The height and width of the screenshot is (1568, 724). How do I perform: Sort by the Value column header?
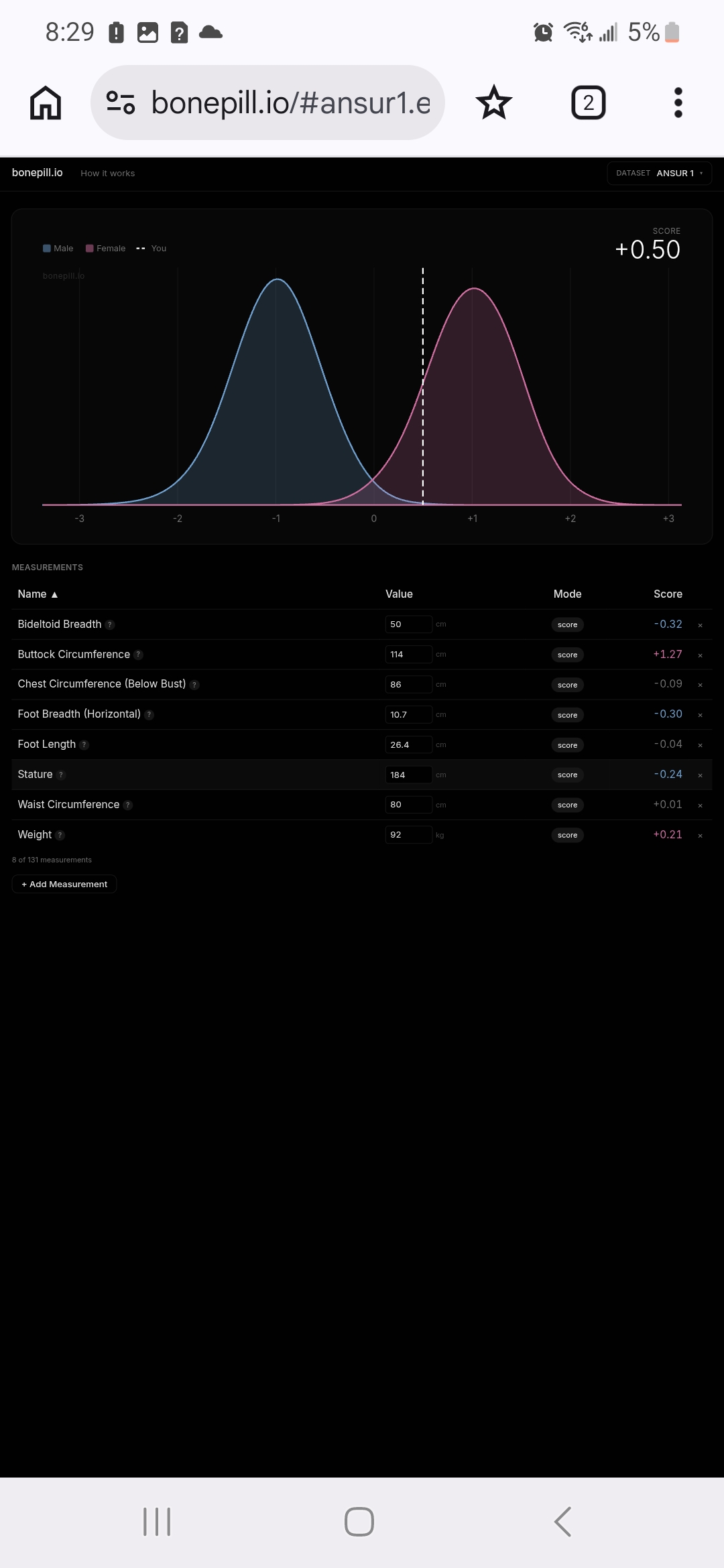(399, 594)
